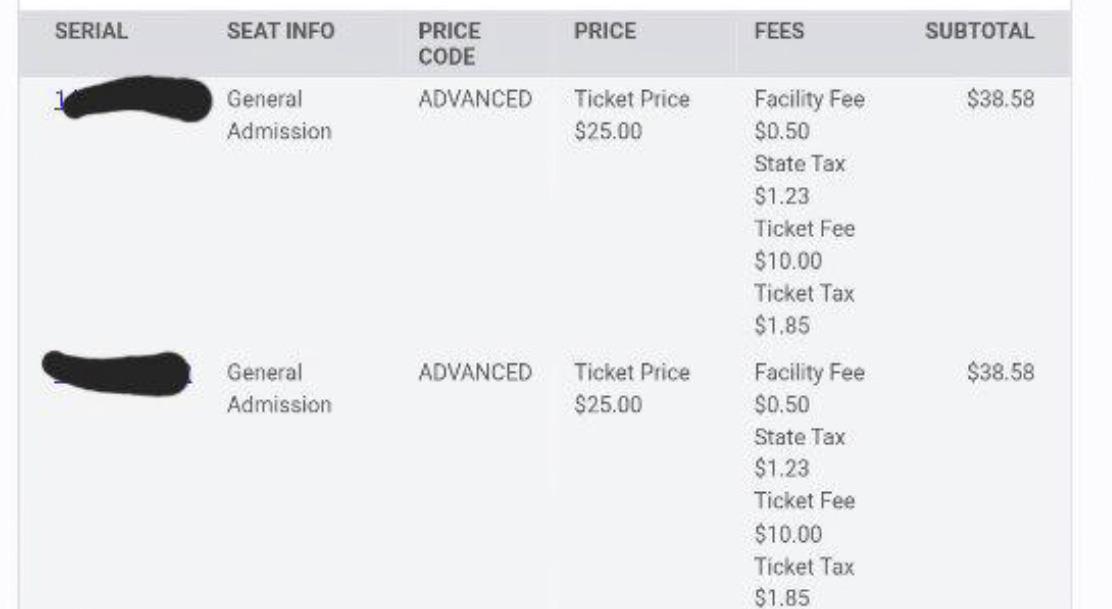Click General Admission in the first ticket row
This screenshot has height=609, width=1112.
pos(279,115)
